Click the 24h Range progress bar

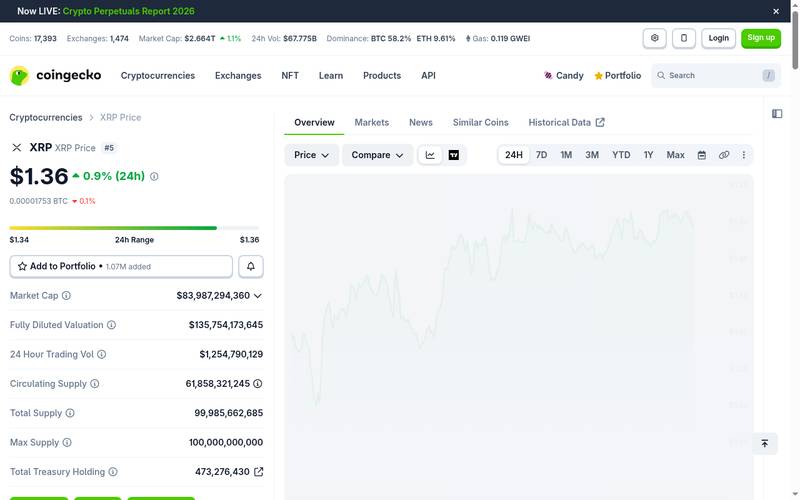(x=134, y=228)
